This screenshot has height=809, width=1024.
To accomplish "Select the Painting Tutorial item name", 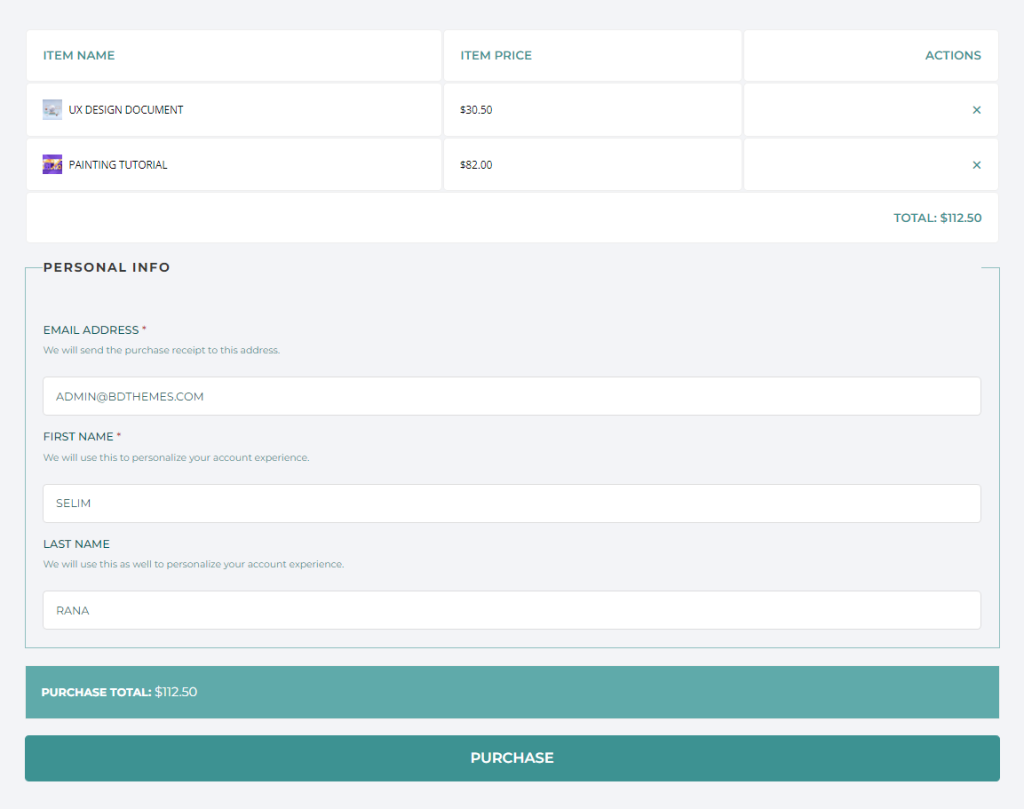I will coord(118,165).
